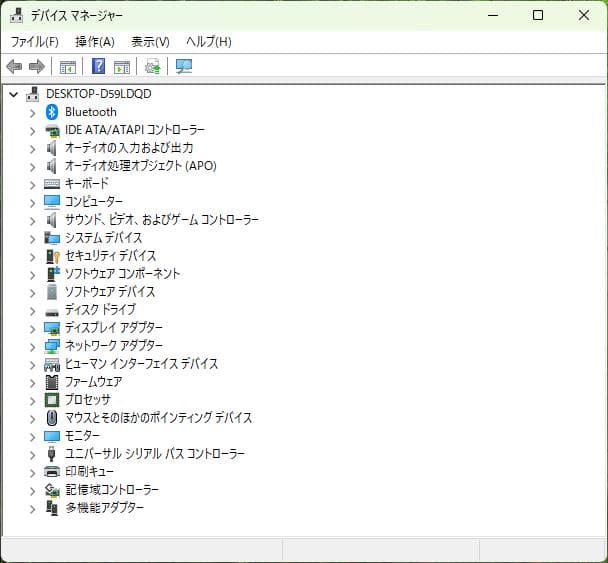Select ヒューマン インターフェイス デバイス row text
This screenshot has height=563, width=608.
(141, 364)
